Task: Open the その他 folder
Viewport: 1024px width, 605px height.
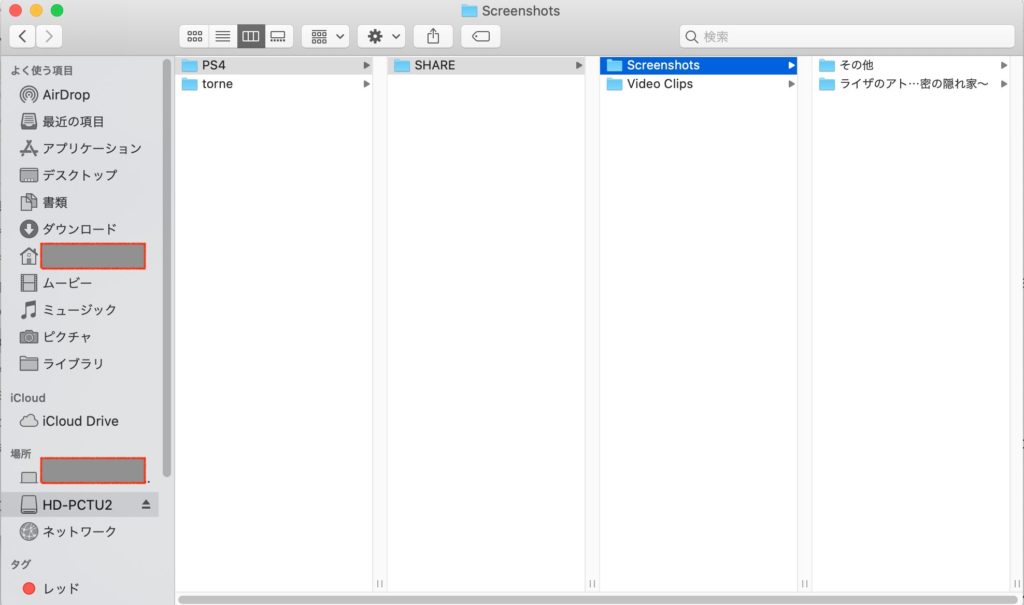Action: 856,65
